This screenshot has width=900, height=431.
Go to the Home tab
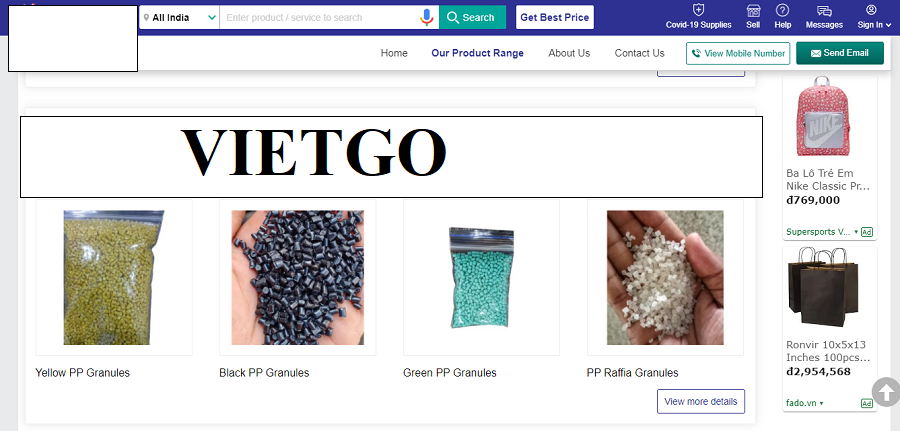(x=394, y=53)
